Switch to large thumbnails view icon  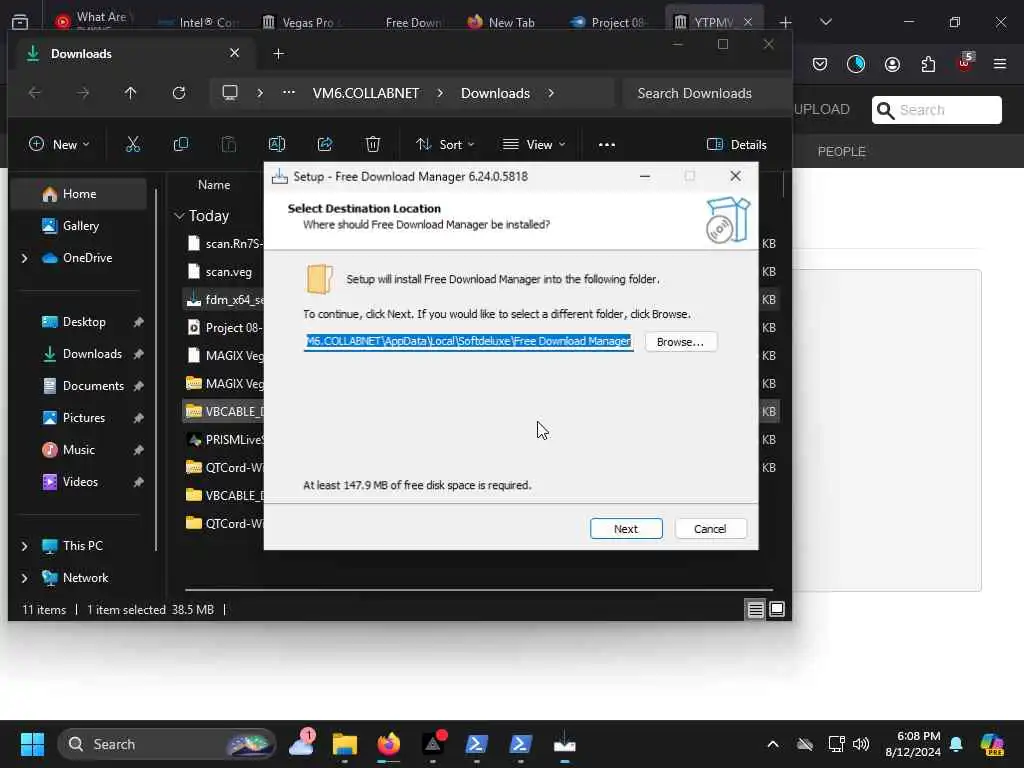click(776, 609)
